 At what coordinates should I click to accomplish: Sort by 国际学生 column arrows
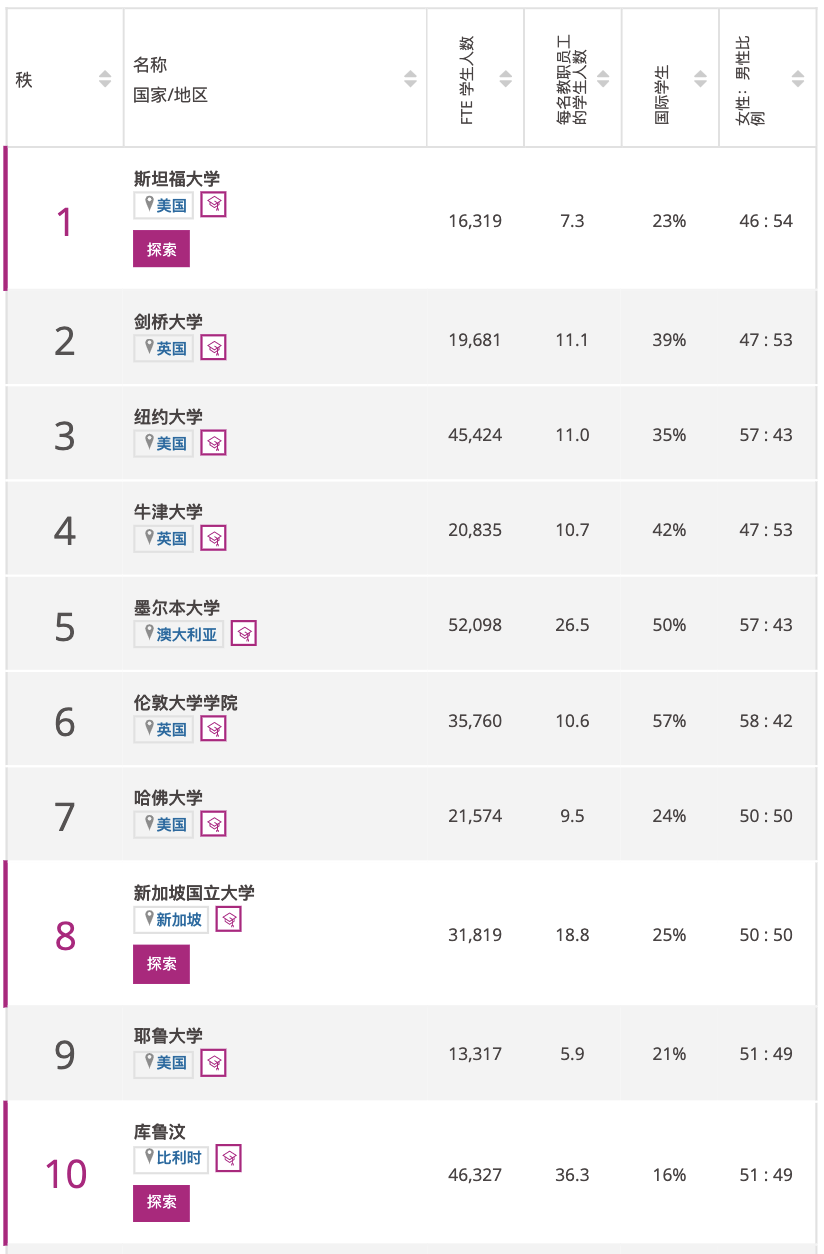click(x=700, y=79)
